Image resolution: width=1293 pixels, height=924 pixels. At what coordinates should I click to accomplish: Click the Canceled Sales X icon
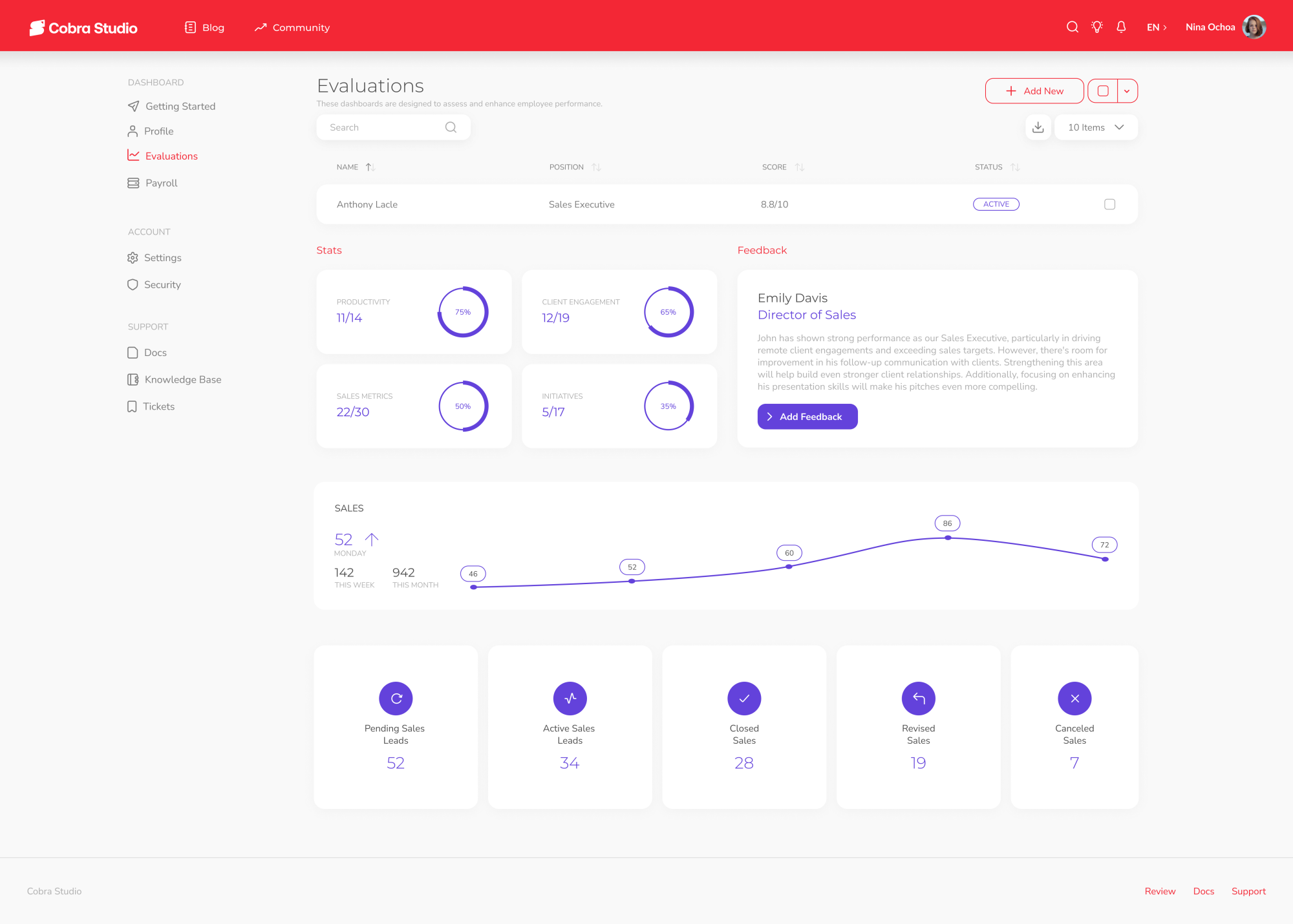pos(1074,698)
